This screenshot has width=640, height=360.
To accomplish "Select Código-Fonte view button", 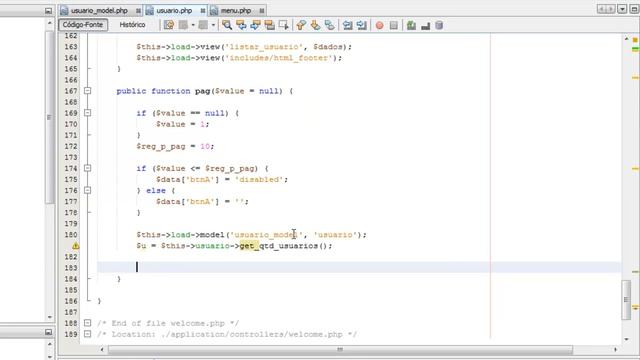I will [x=83, y=25].
